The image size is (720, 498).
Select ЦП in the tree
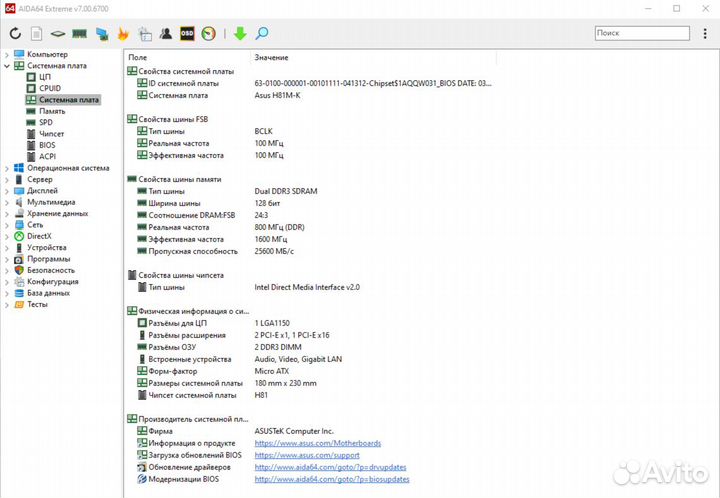point(45,77)
